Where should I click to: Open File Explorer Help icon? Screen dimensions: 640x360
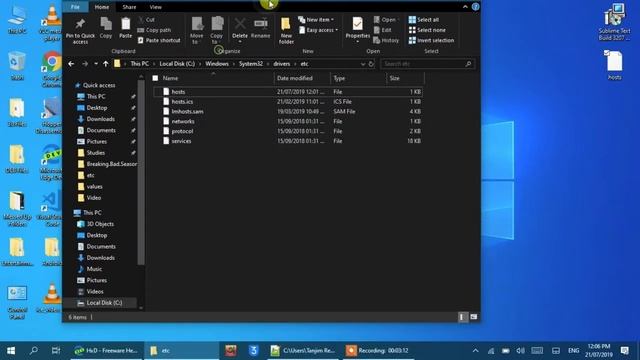(x=475, y=7)
